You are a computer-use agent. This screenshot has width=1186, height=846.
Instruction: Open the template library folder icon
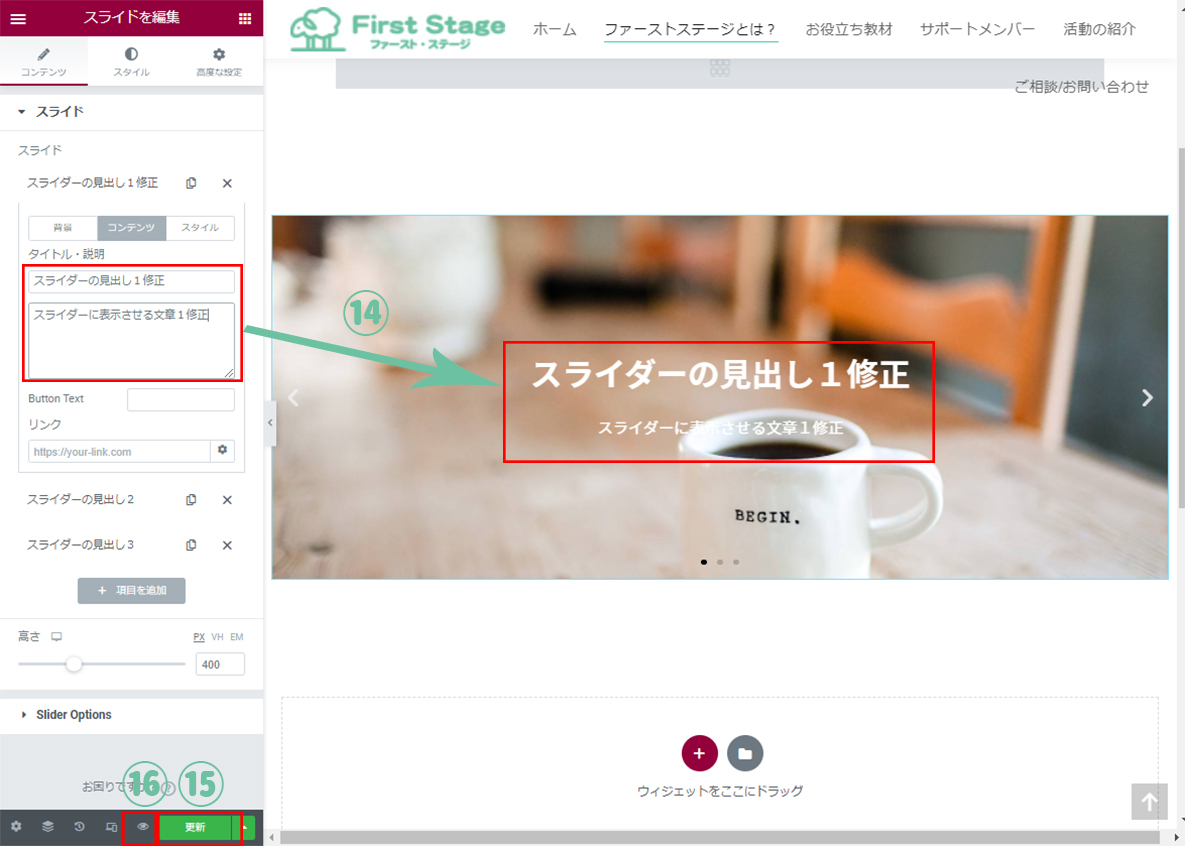[x=745, y=753]
